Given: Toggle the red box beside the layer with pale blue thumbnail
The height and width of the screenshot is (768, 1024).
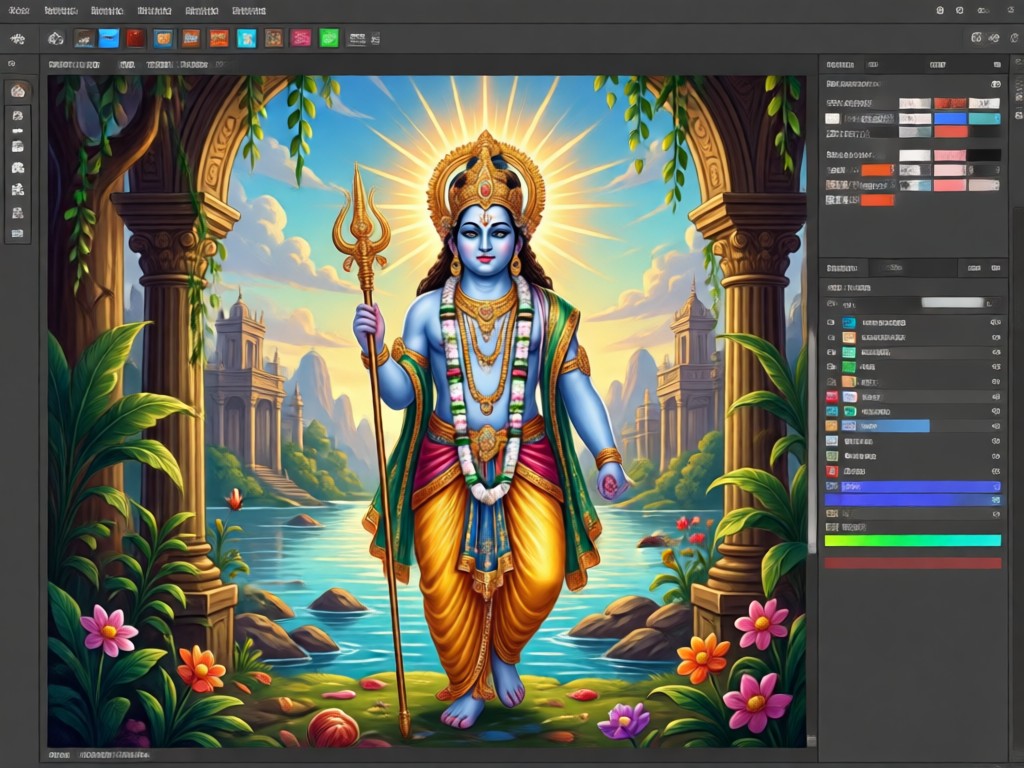Looking at the screenshot, I should [831, 396].
